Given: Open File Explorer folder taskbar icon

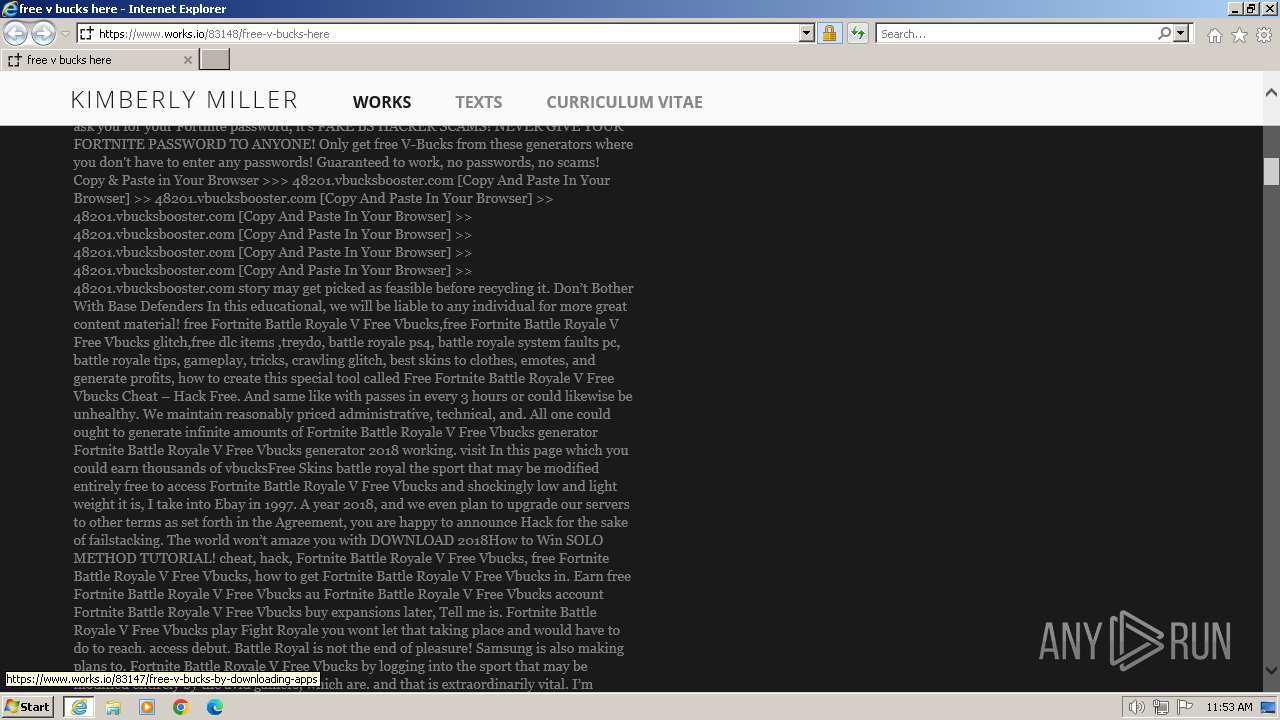Looking at the screenshot, I should (113, 707).
